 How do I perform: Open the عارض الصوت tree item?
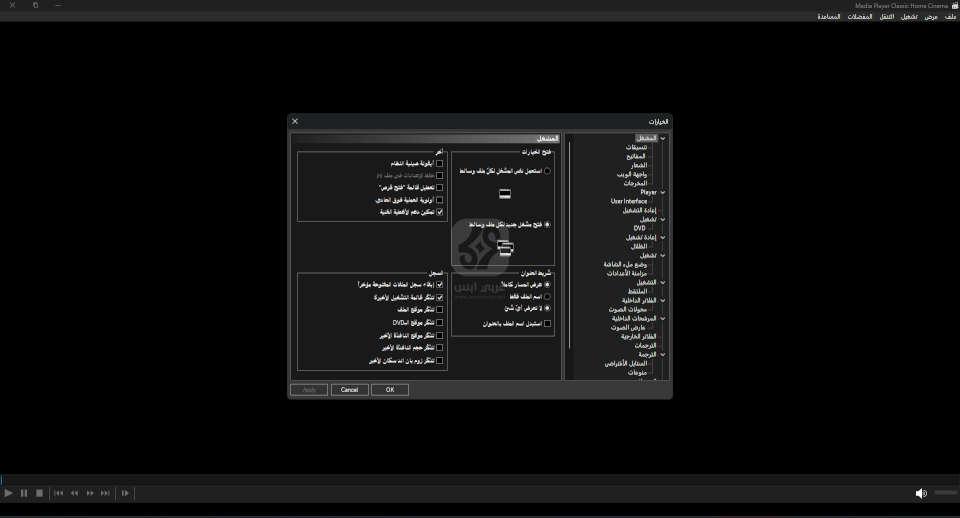[628, 328]
